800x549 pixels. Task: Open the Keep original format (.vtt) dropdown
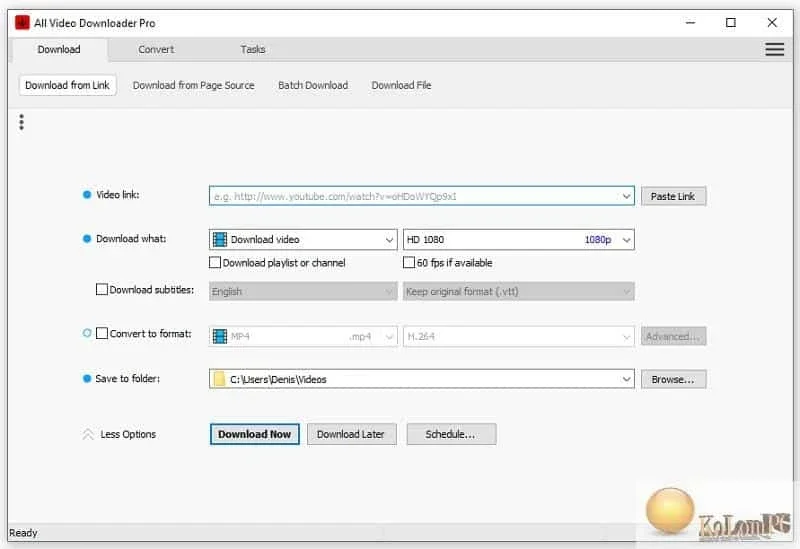tap(518, 291)
